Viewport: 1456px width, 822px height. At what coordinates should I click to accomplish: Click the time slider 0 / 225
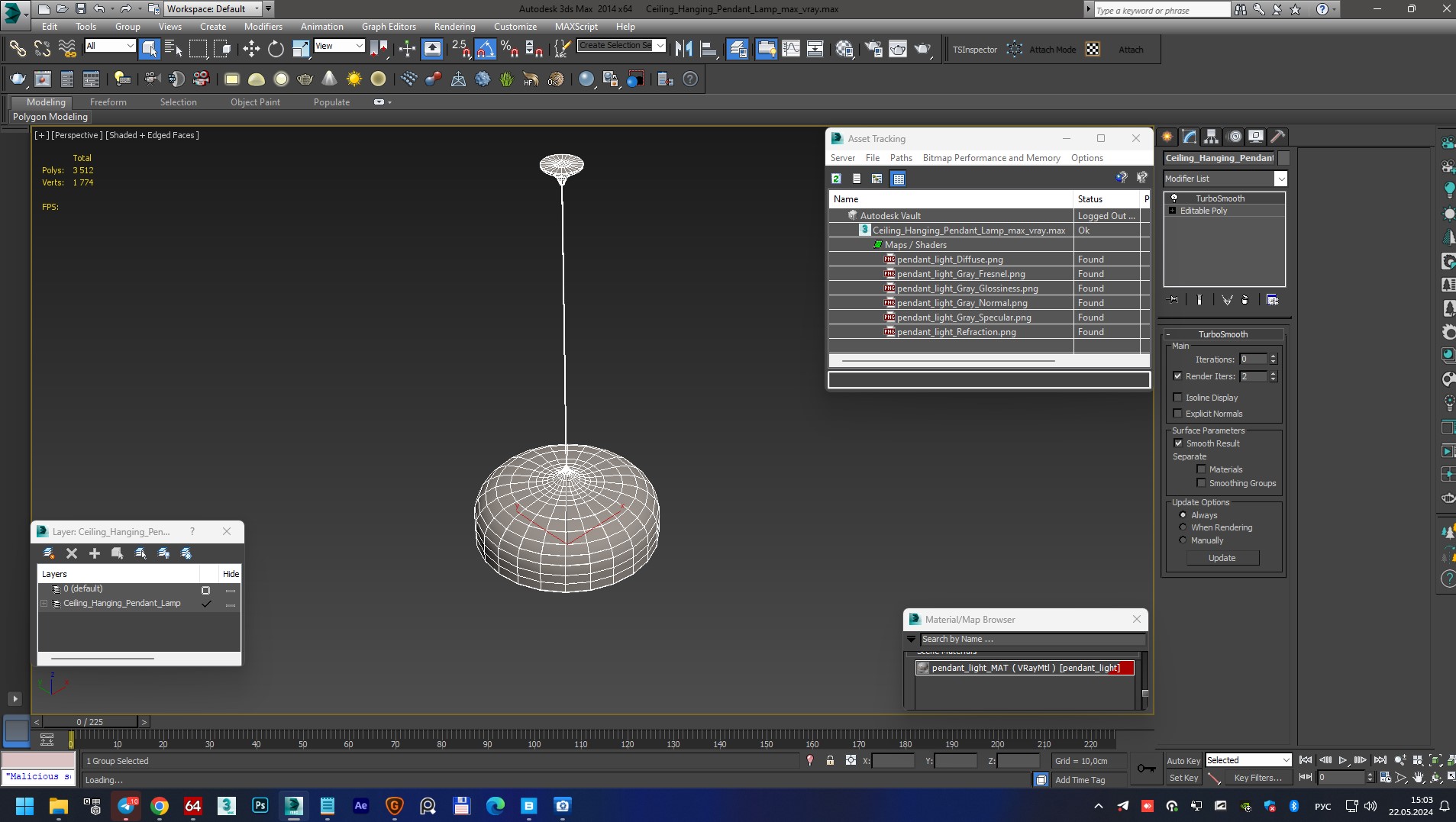90,721
